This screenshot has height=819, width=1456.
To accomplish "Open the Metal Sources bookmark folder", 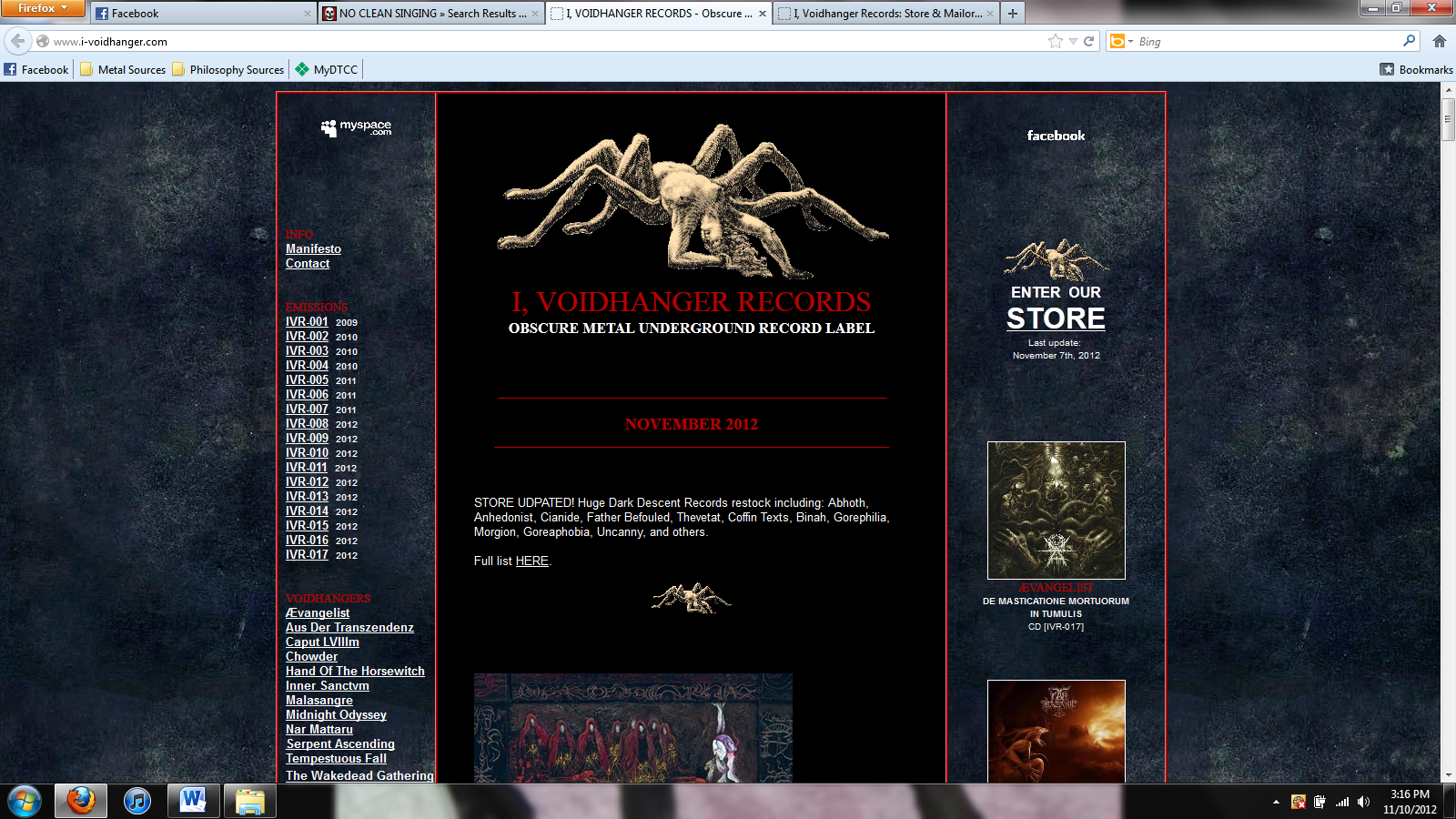I will (123, 69).
